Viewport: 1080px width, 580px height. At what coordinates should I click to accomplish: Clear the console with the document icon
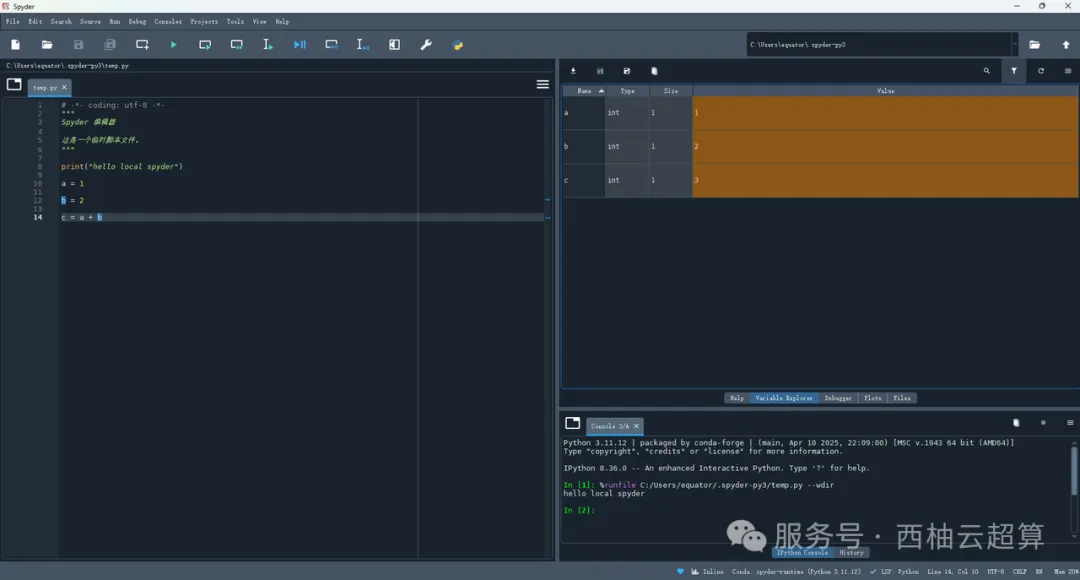(1016, 423)
